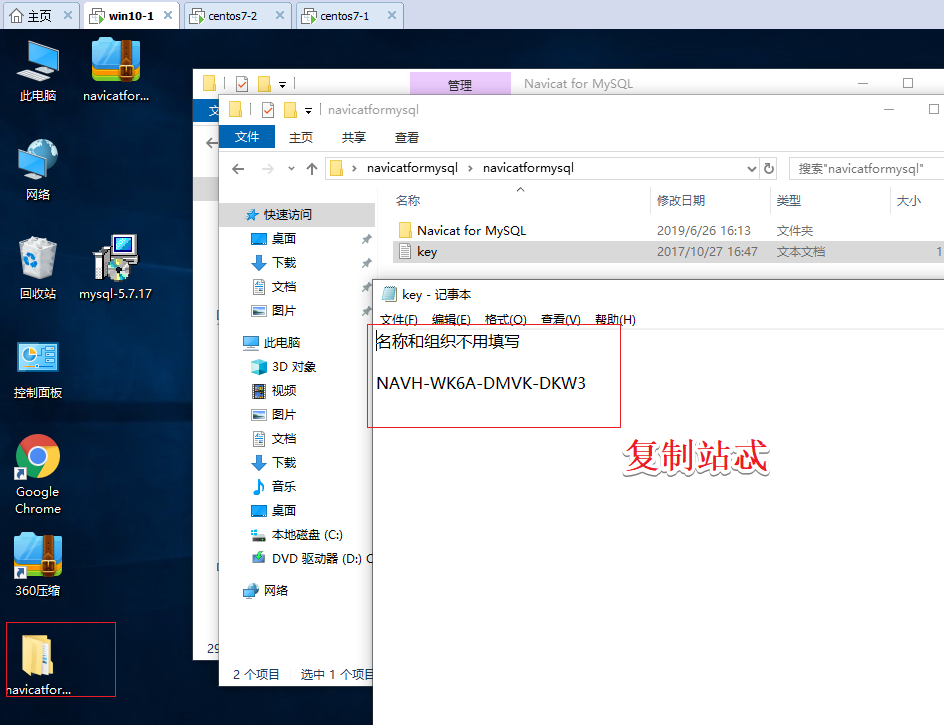Open the recent locations dropdown arrow
944x725 pixels.
pos(291,169)
